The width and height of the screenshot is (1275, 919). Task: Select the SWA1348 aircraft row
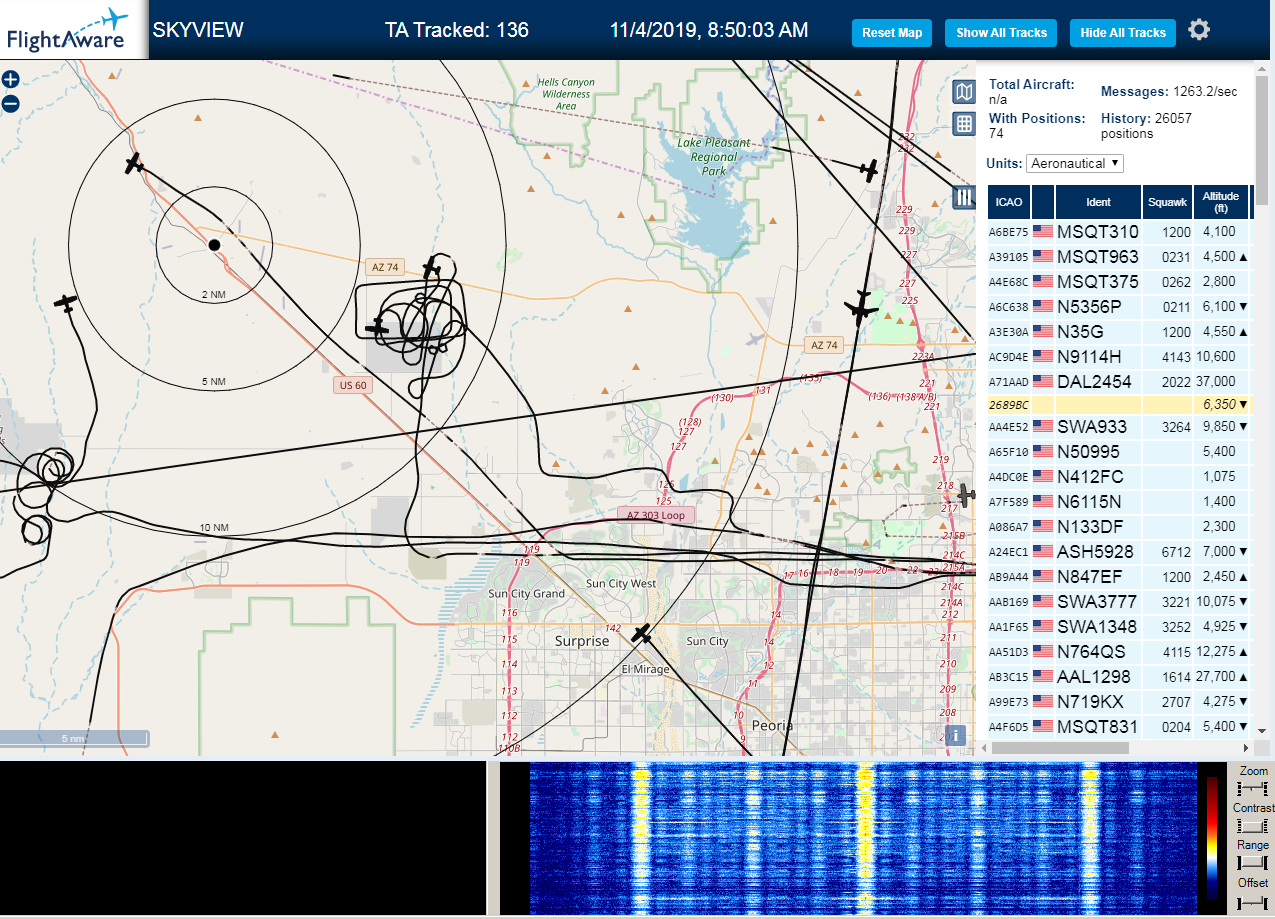(1119, 626)
